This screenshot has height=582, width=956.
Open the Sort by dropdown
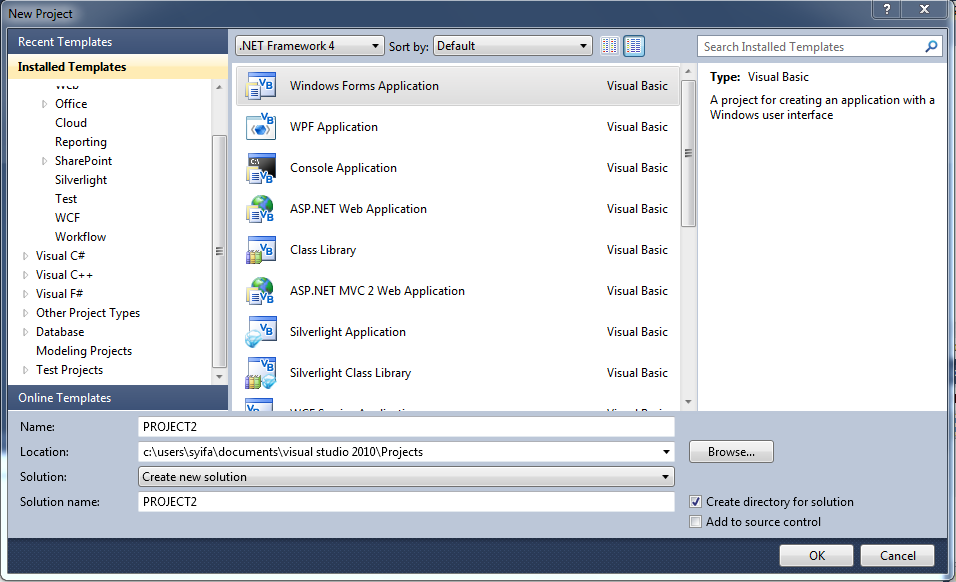coord(585,45)
